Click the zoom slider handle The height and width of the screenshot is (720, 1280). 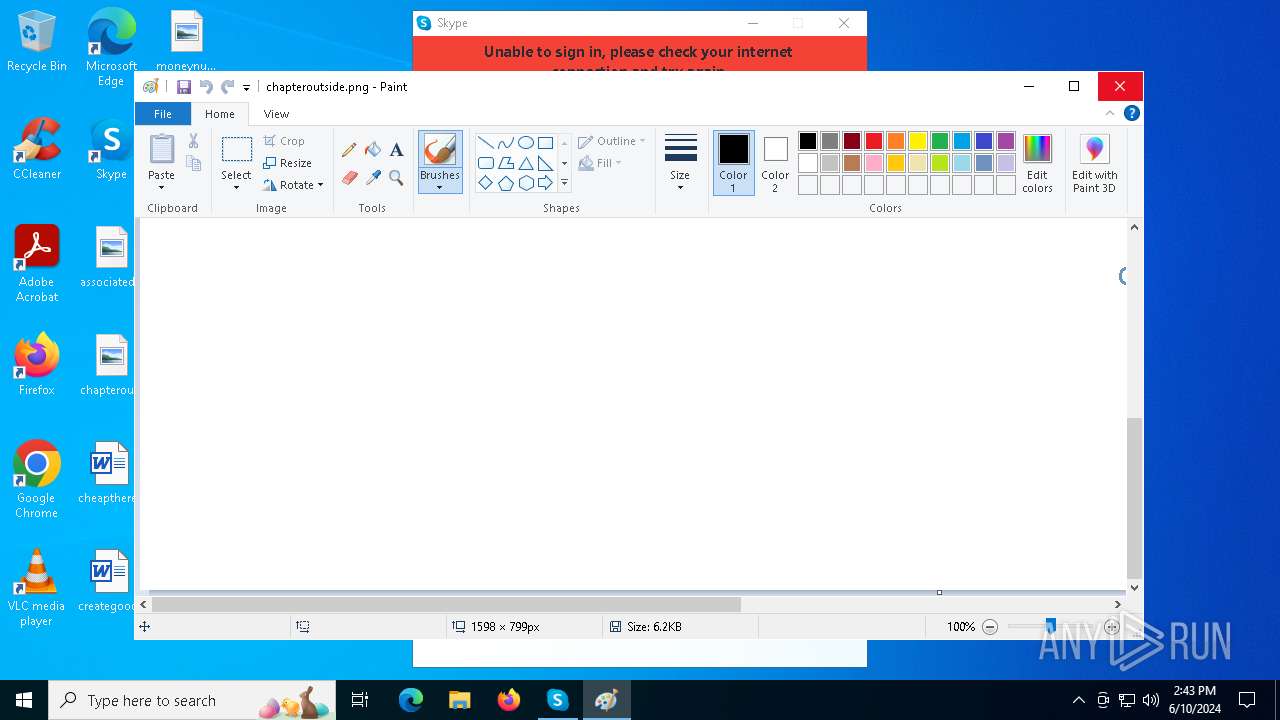1050,627
